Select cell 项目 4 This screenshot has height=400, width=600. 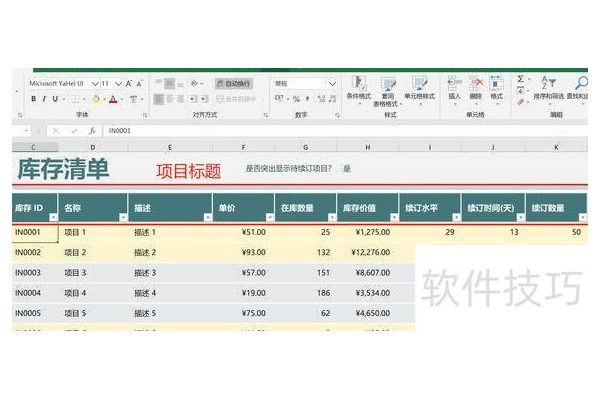pyautogui.click(x=93, y=293)
